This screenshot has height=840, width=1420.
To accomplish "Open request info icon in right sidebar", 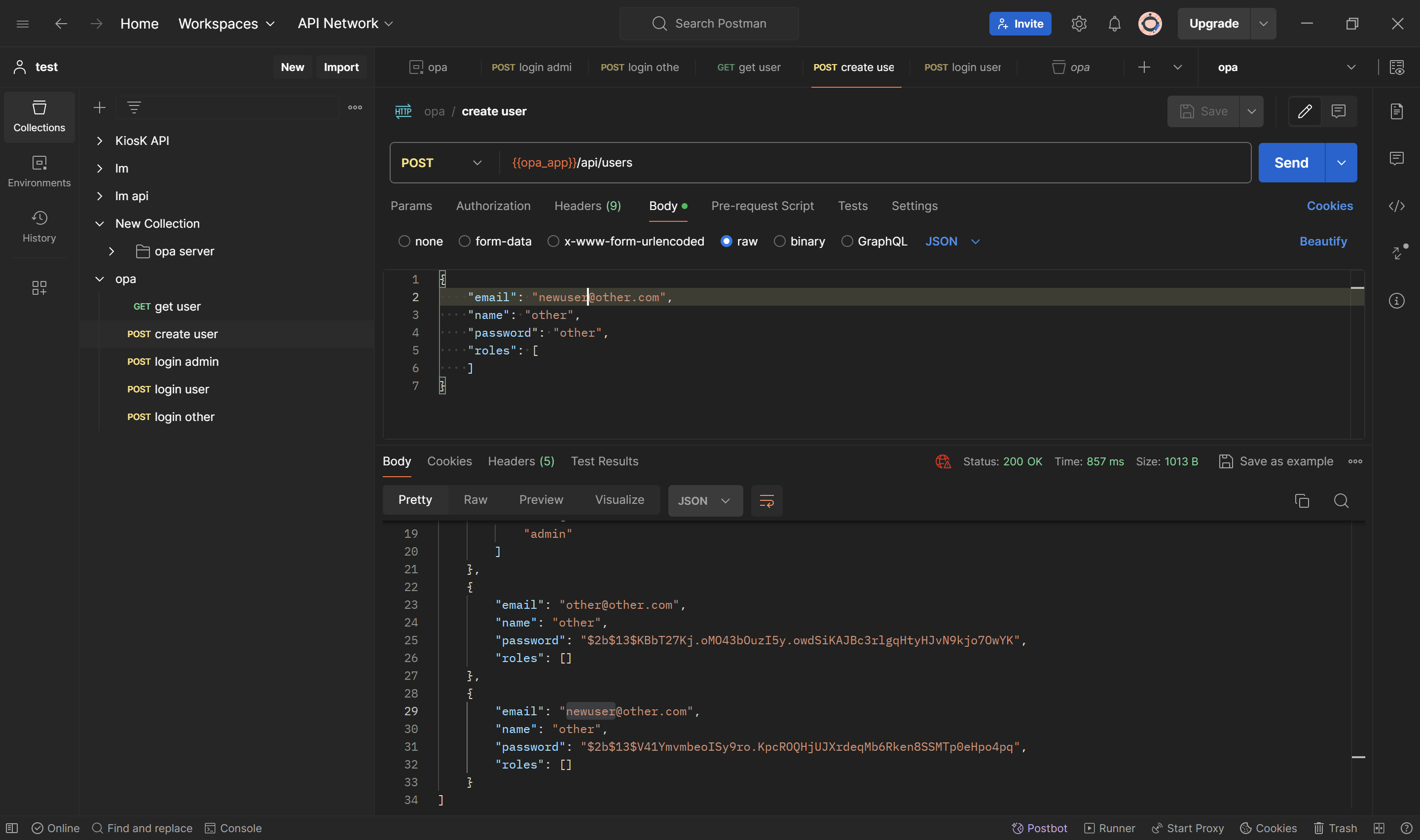I will point(1397,301).
